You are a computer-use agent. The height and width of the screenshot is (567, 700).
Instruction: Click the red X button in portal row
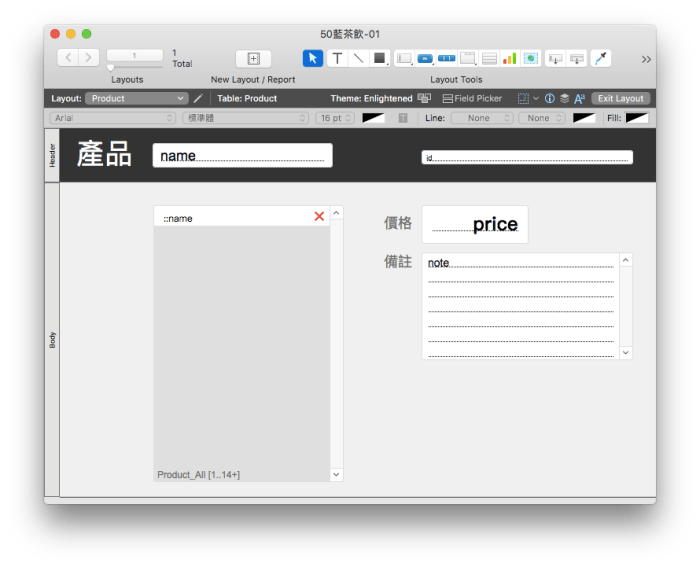click(x=319, y=217)
